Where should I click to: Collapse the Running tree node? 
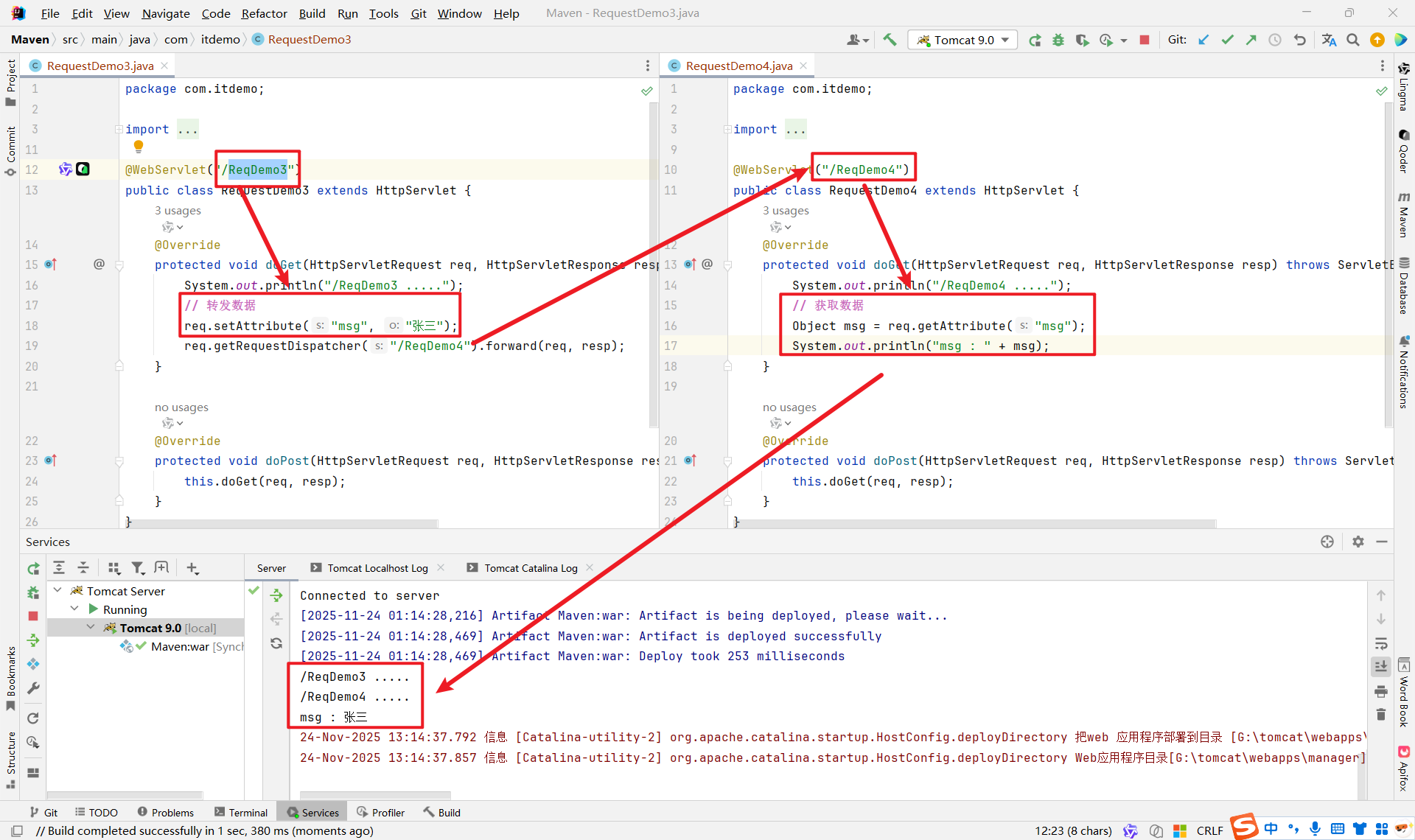click(x=74, y=609)
